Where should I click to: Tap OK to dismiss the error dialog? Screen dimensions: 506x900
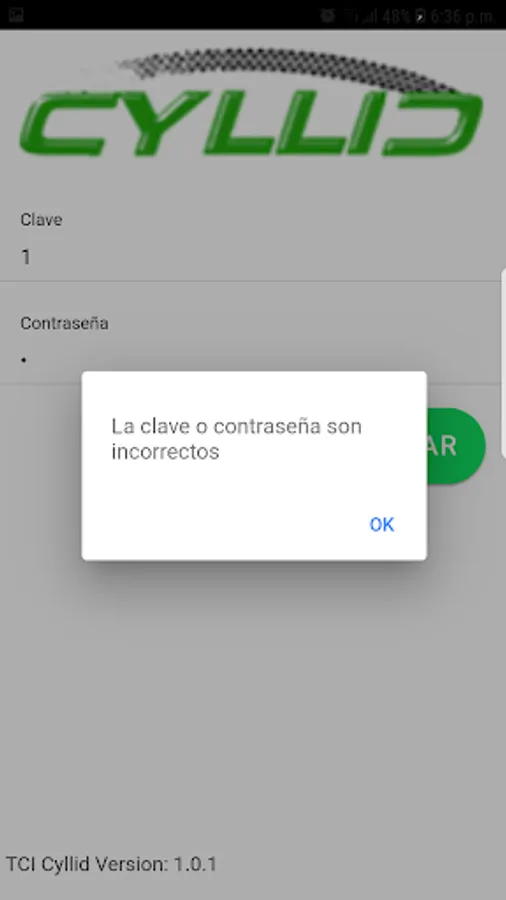click(x=382, y=524)
